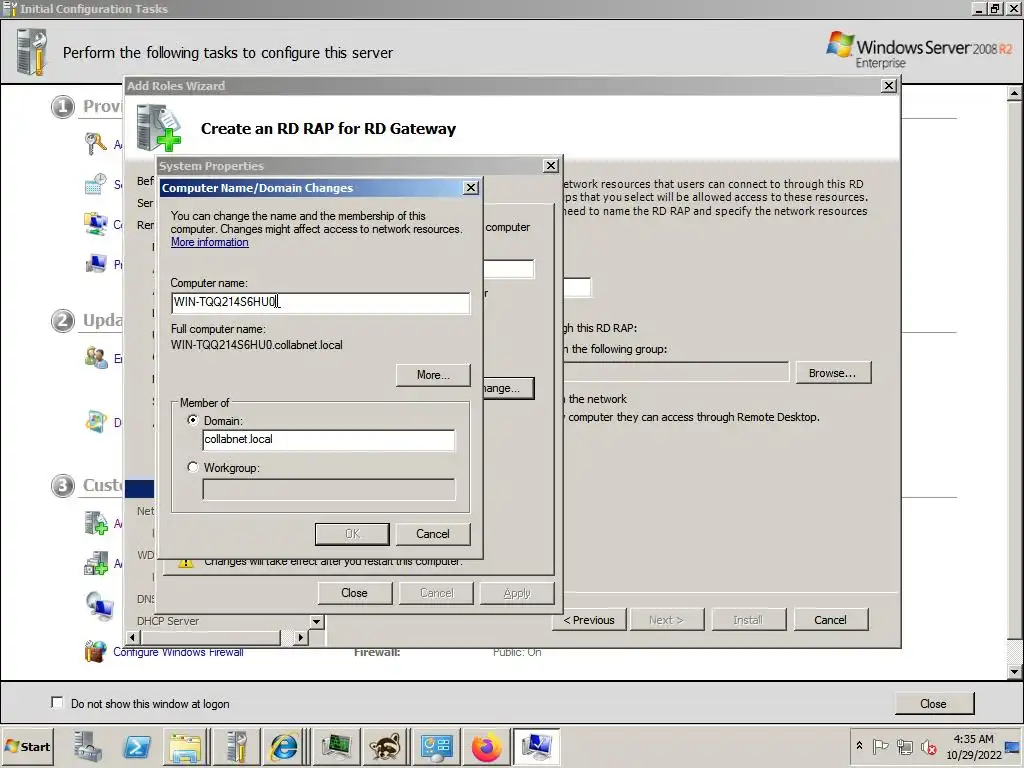Viewport: 1024px width, 768px height.
Task: Click the Remote Desktop monitor icon
Action: click(x=99, y=606)
